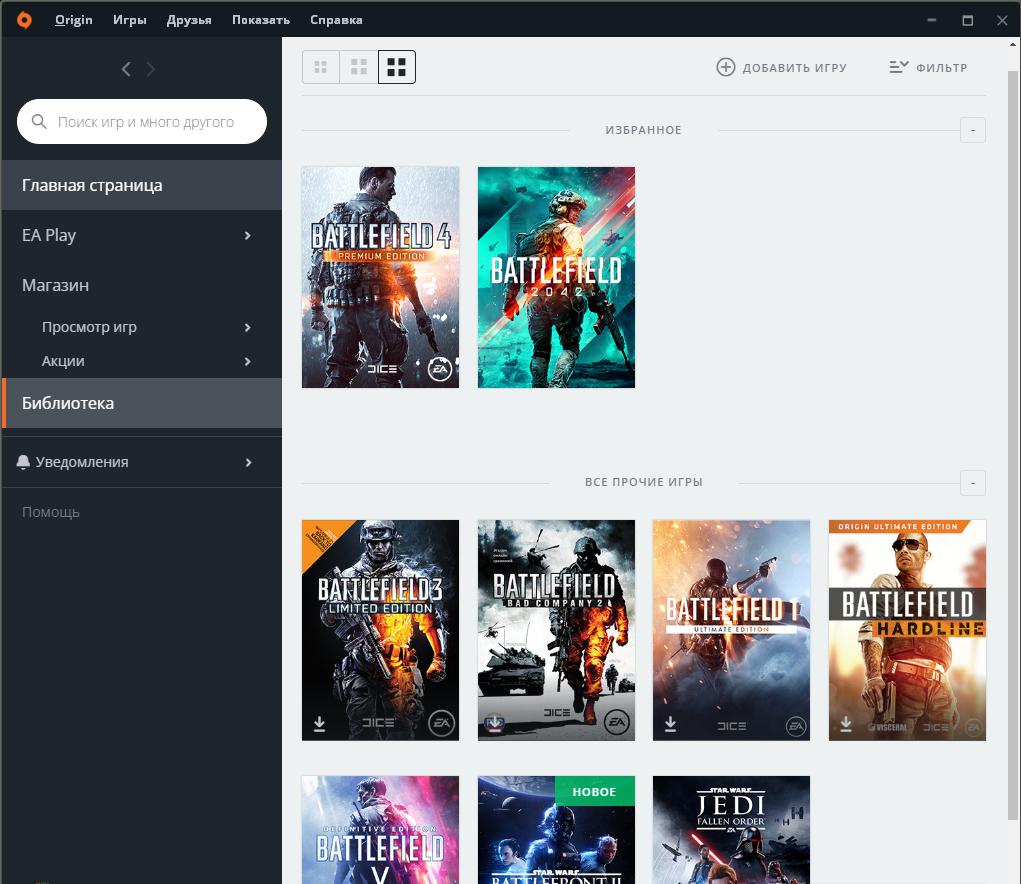Screen dimensions: 1021x884
Task: Click the filter lines icon
Action: 899,67
